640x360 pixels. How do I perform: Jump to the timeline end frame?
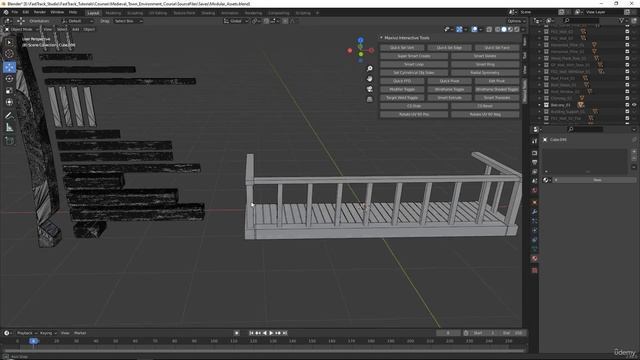pos(285,333)
